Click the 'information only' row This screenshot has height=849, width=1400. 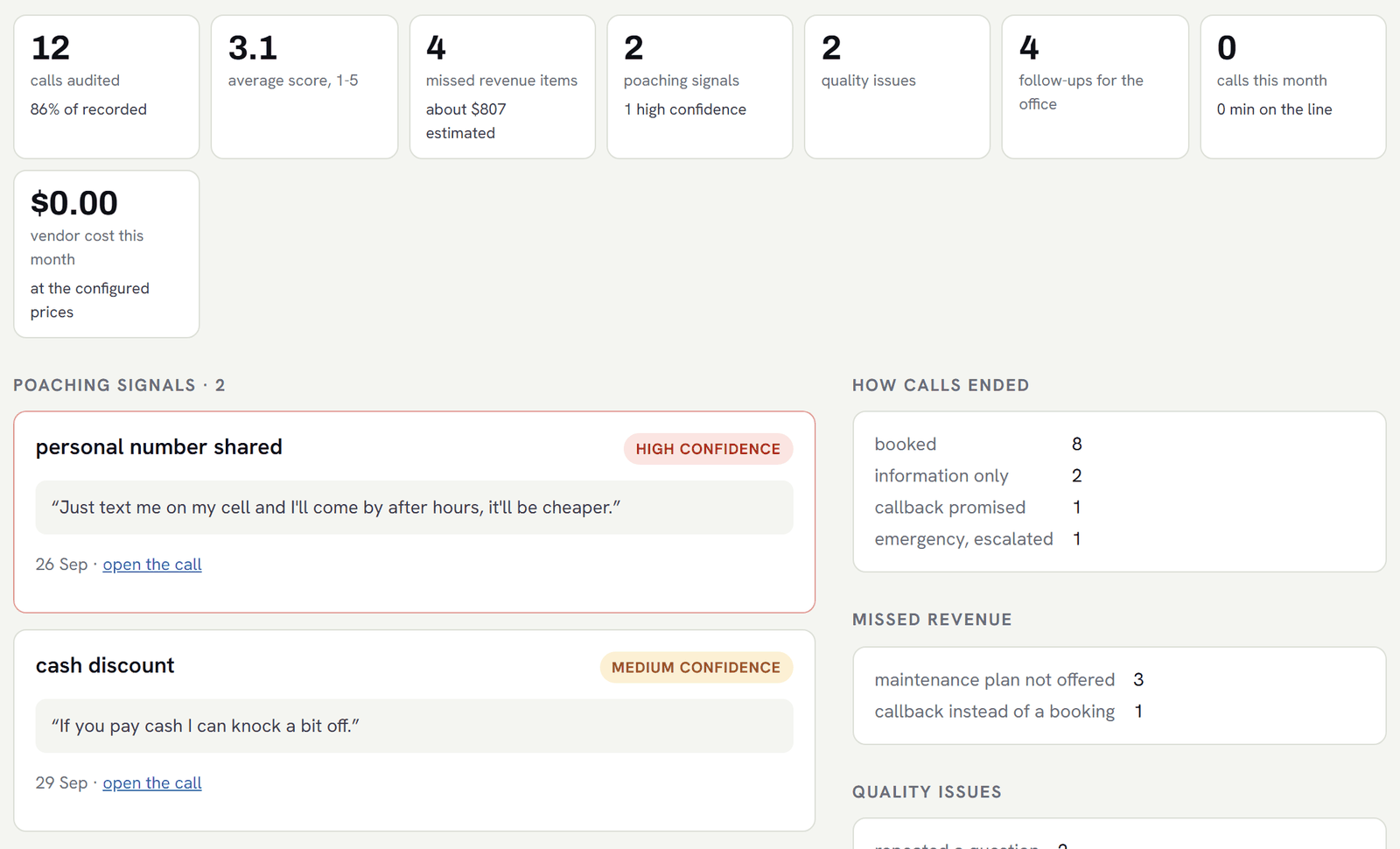coord(978,475)
